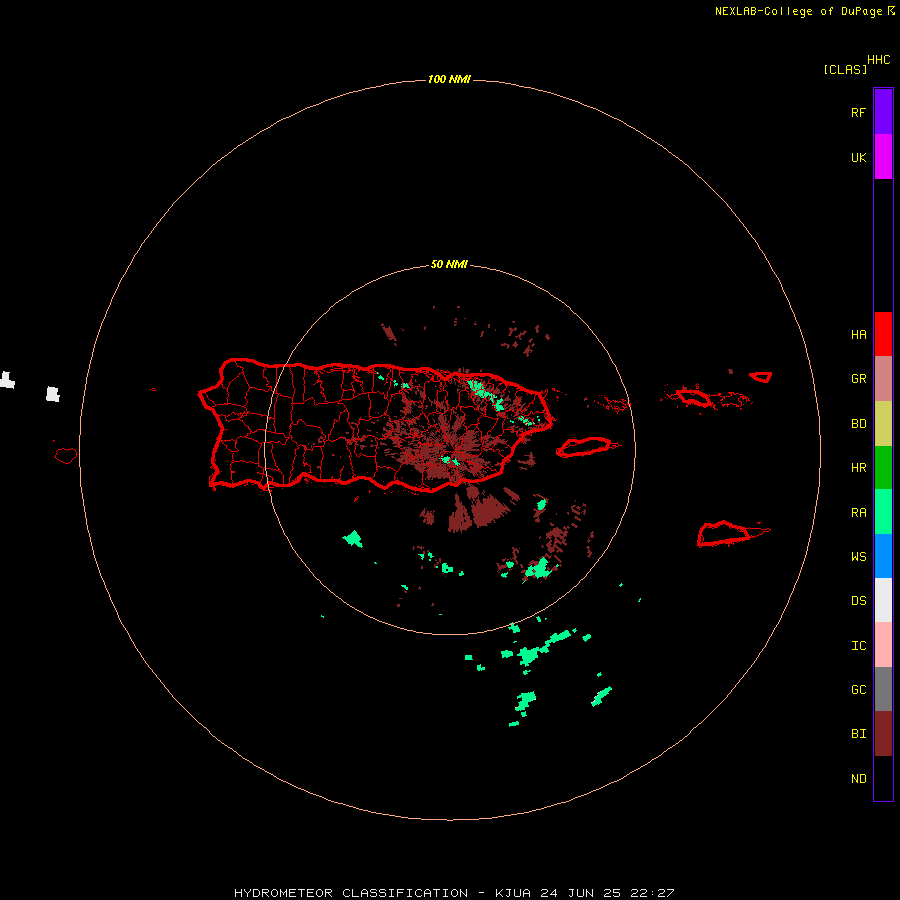Click the RA bright green legend swatch
Viewport: 900px width, 900px height.
coord(883,512)
